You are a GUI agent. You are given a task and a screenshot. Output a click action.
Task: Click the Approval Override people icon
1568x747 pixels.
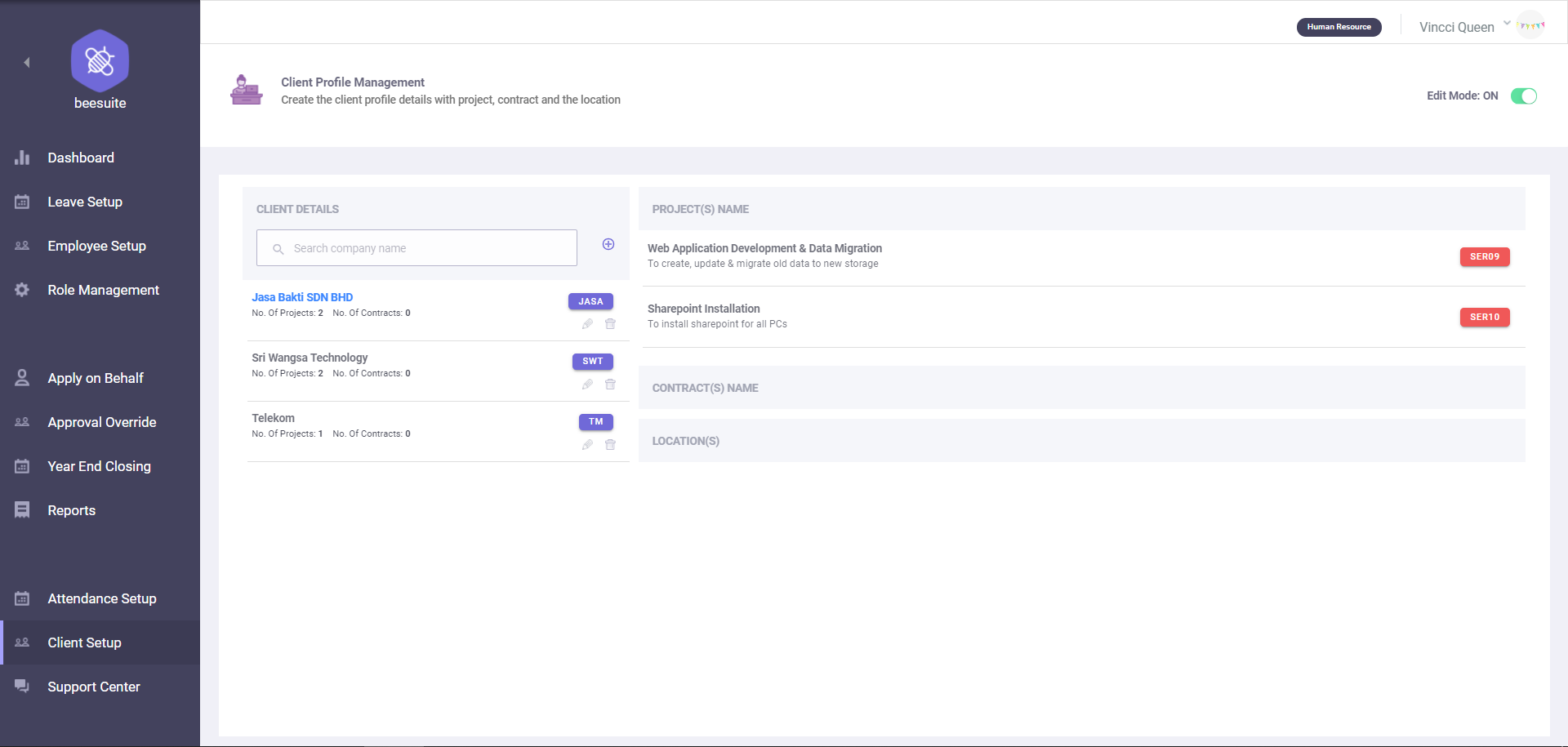click(22, 422)
